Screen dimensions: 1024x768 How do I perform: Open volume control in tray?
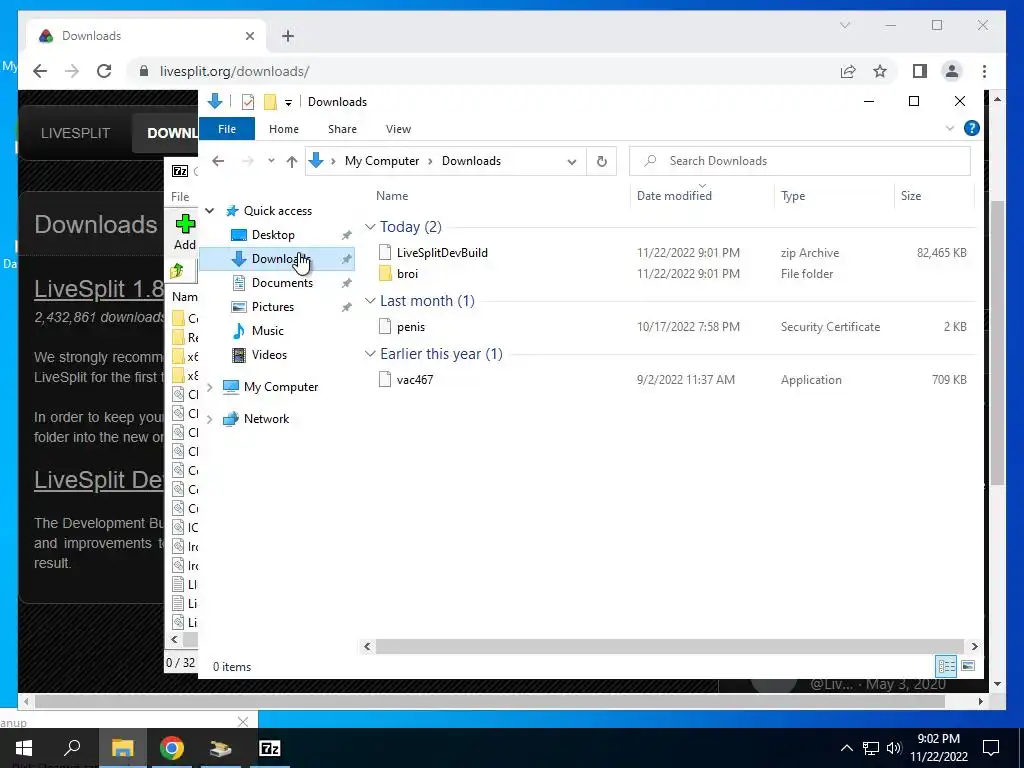point(894,748)
